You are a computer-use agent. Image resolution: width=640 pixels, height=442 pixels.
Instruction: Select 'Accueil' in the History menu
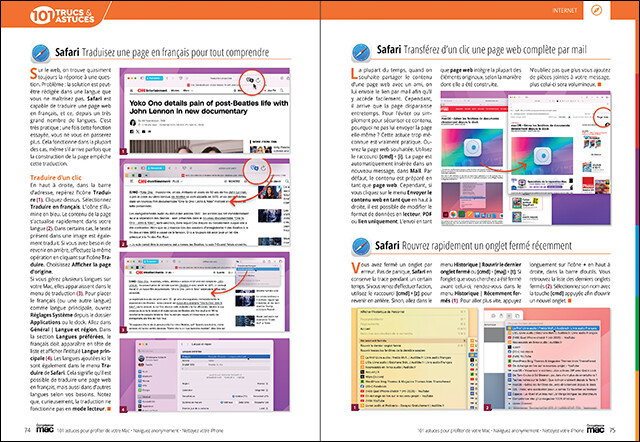[x=412, y=329]
